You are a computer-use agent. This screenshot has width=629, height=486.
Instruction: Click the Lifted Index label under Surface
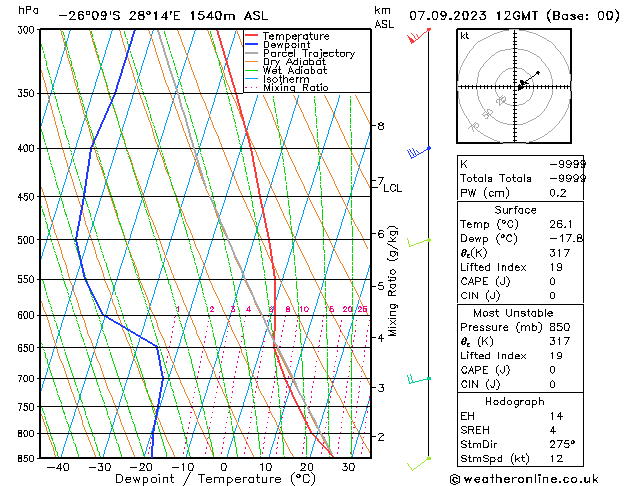493,267
